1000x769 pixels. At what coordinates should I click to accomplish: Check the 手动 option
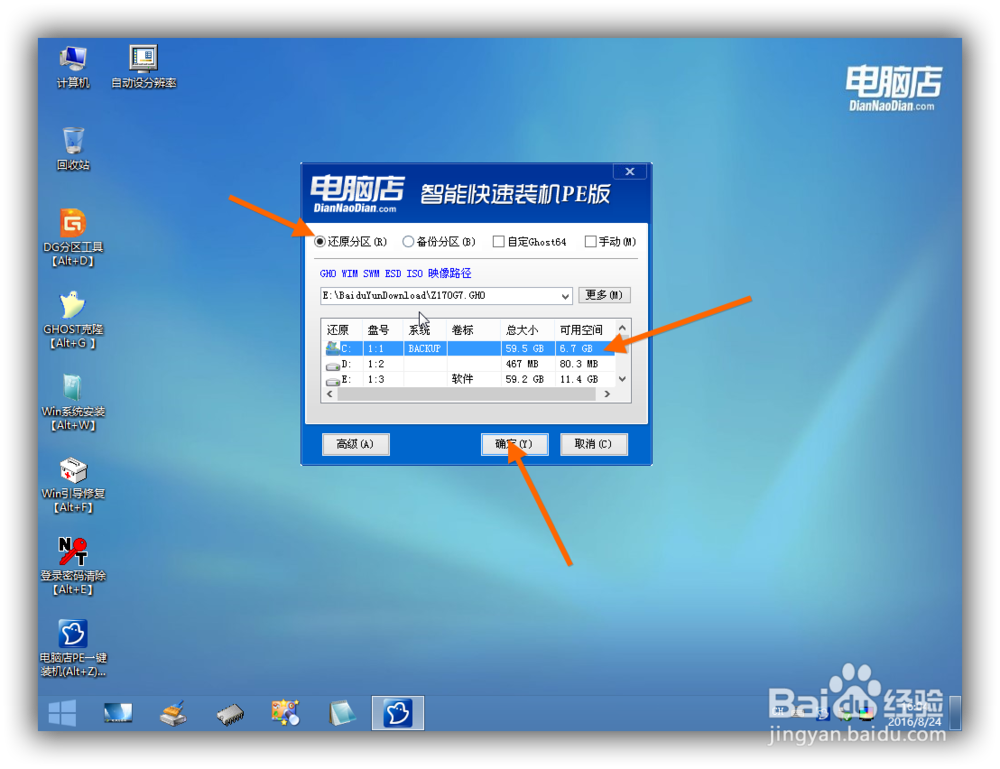[590, 241]
